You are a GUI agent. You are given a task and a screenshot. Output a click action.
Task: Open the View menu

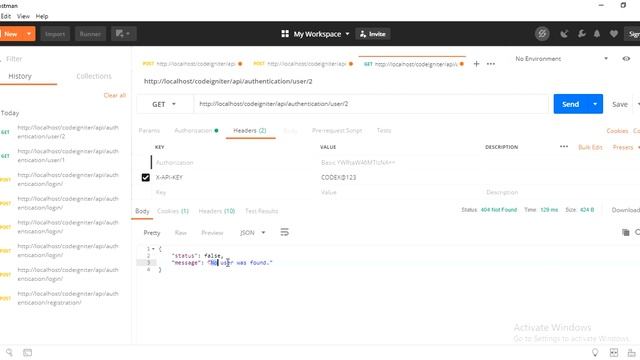(23, 16)
